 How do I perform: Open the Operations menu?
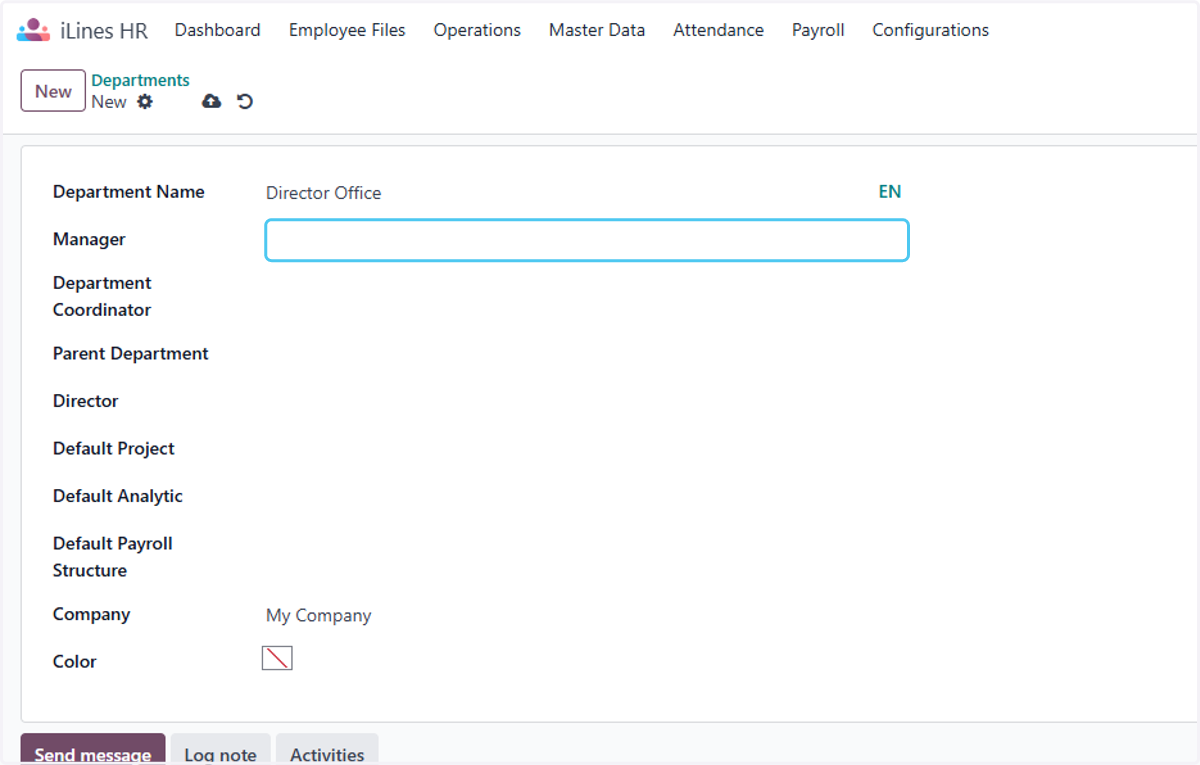(477, 30)
